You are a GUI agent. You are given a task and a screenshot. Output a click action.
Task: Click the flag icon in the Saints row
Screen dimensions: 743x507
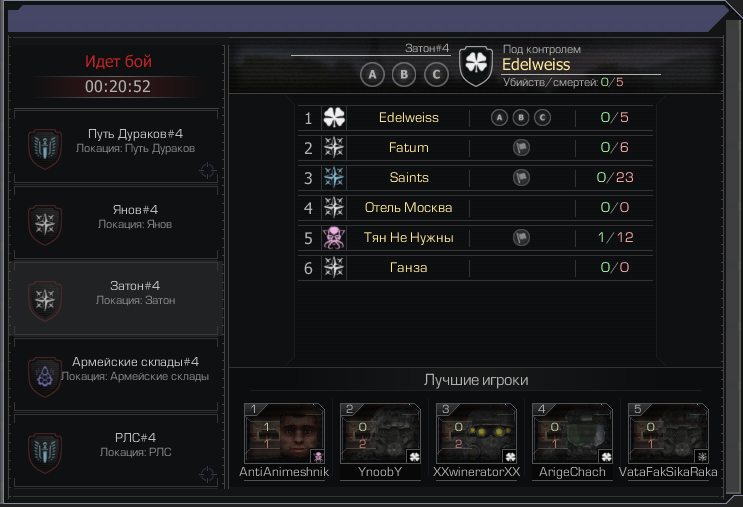(521, 178)
